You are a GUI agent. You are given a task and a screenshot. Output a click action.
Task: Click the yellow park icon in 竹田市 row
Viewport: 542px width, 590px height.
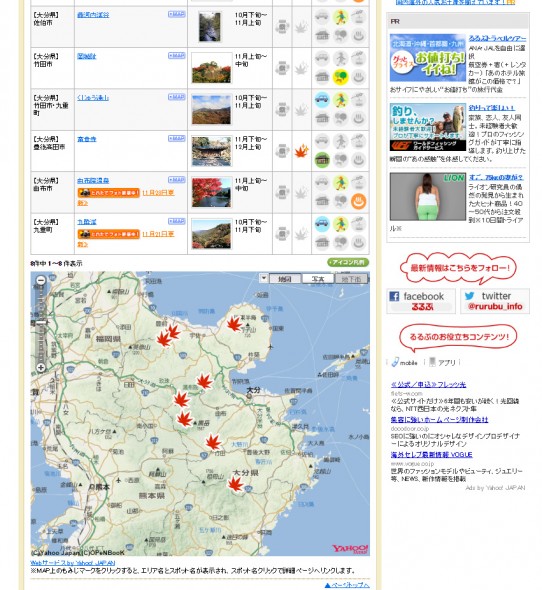(340, 77)
